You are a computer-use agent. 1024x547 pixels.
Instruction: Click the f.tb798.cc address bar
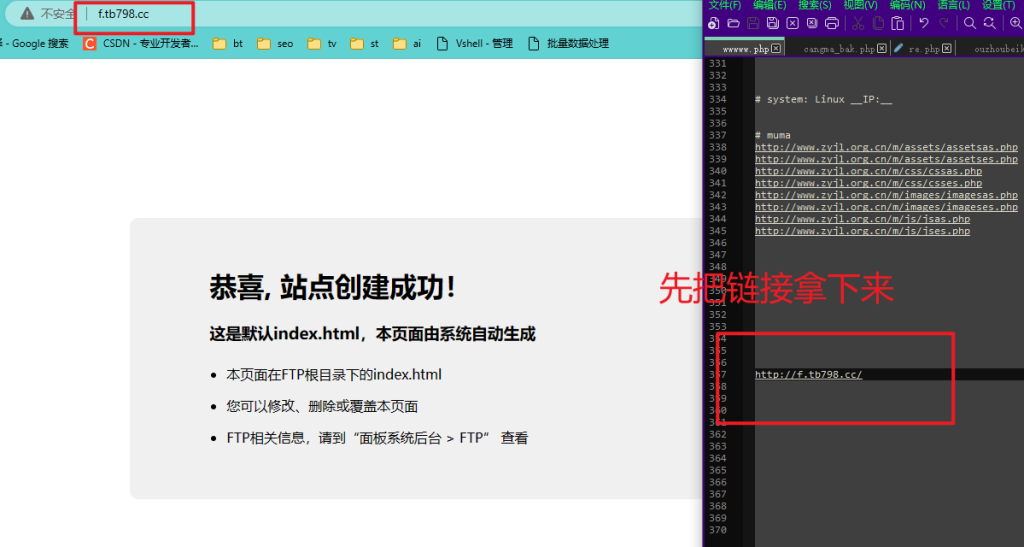tap(123, 14)
